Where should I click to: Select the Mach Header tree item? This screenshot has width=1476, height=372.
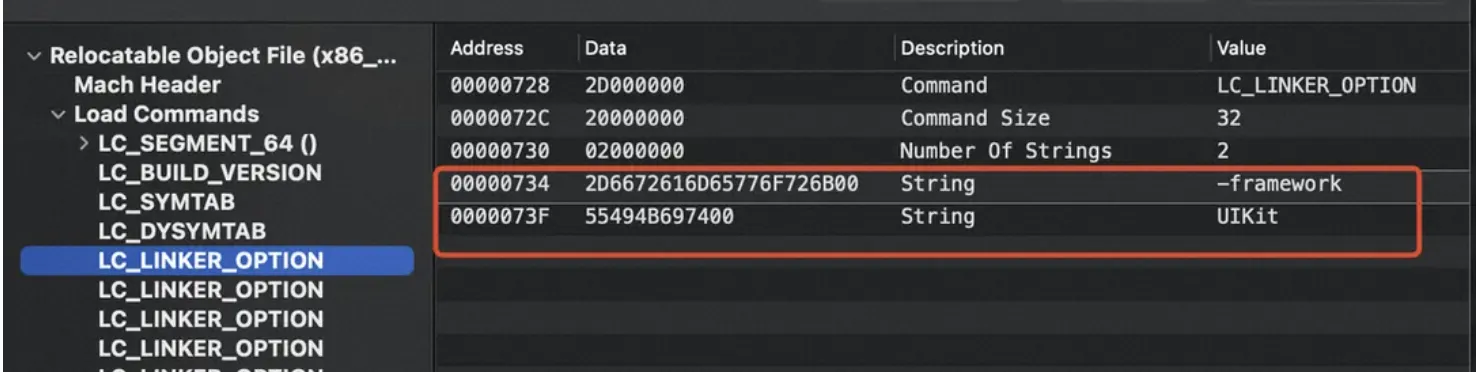(x=148, y=85)
